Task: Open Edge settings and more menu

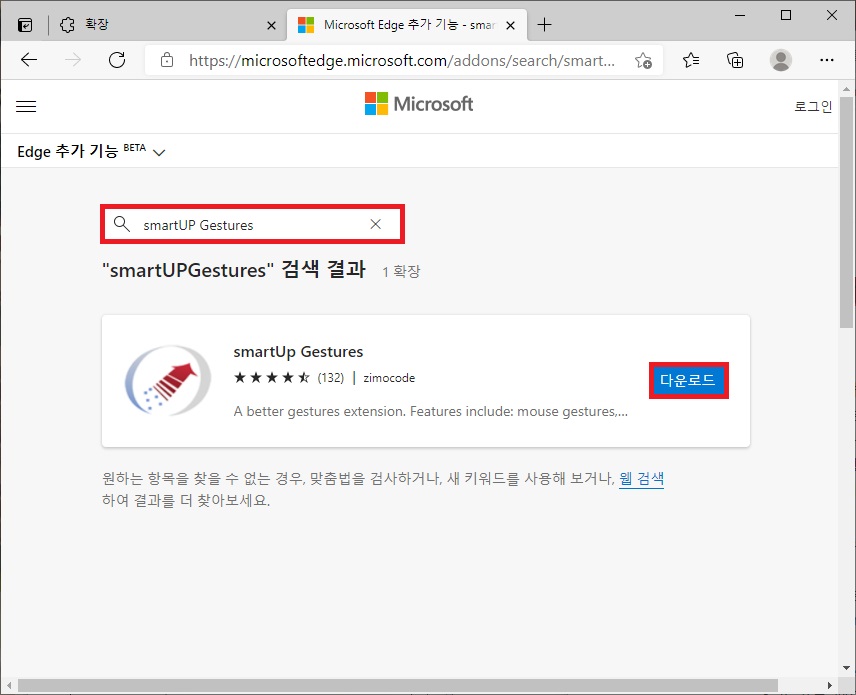Action: coord(827,60)
